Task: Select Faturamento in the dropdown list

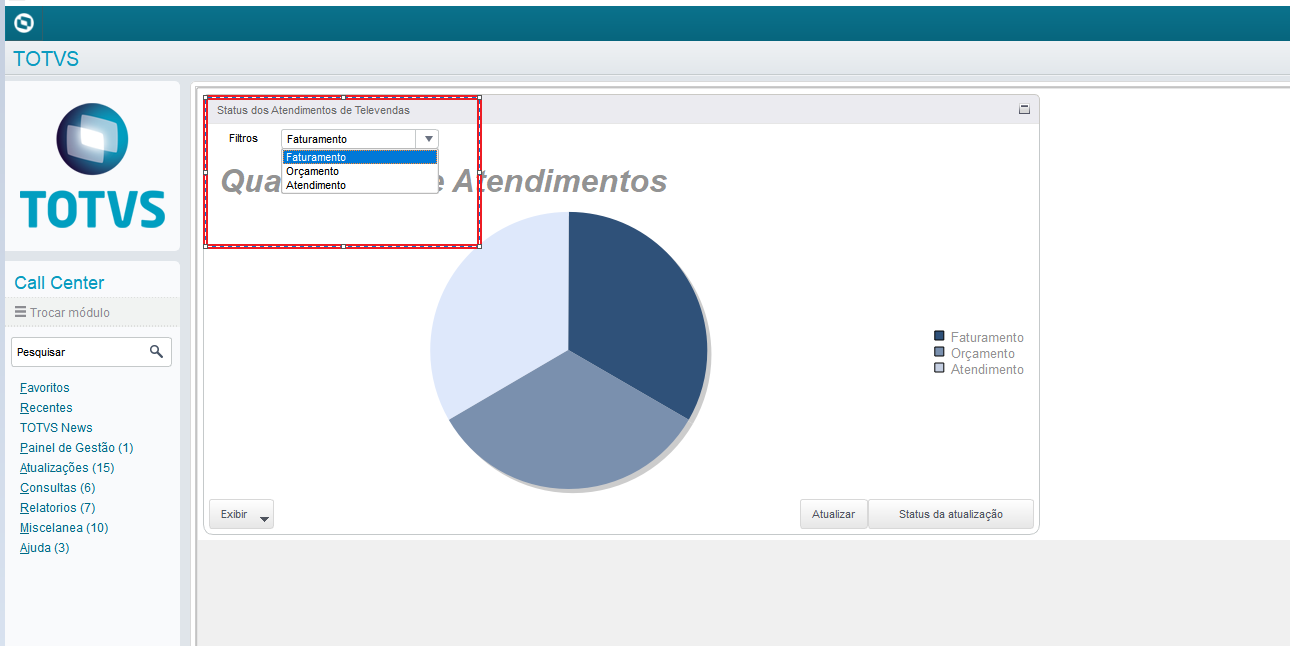Action: pos(360,158)
